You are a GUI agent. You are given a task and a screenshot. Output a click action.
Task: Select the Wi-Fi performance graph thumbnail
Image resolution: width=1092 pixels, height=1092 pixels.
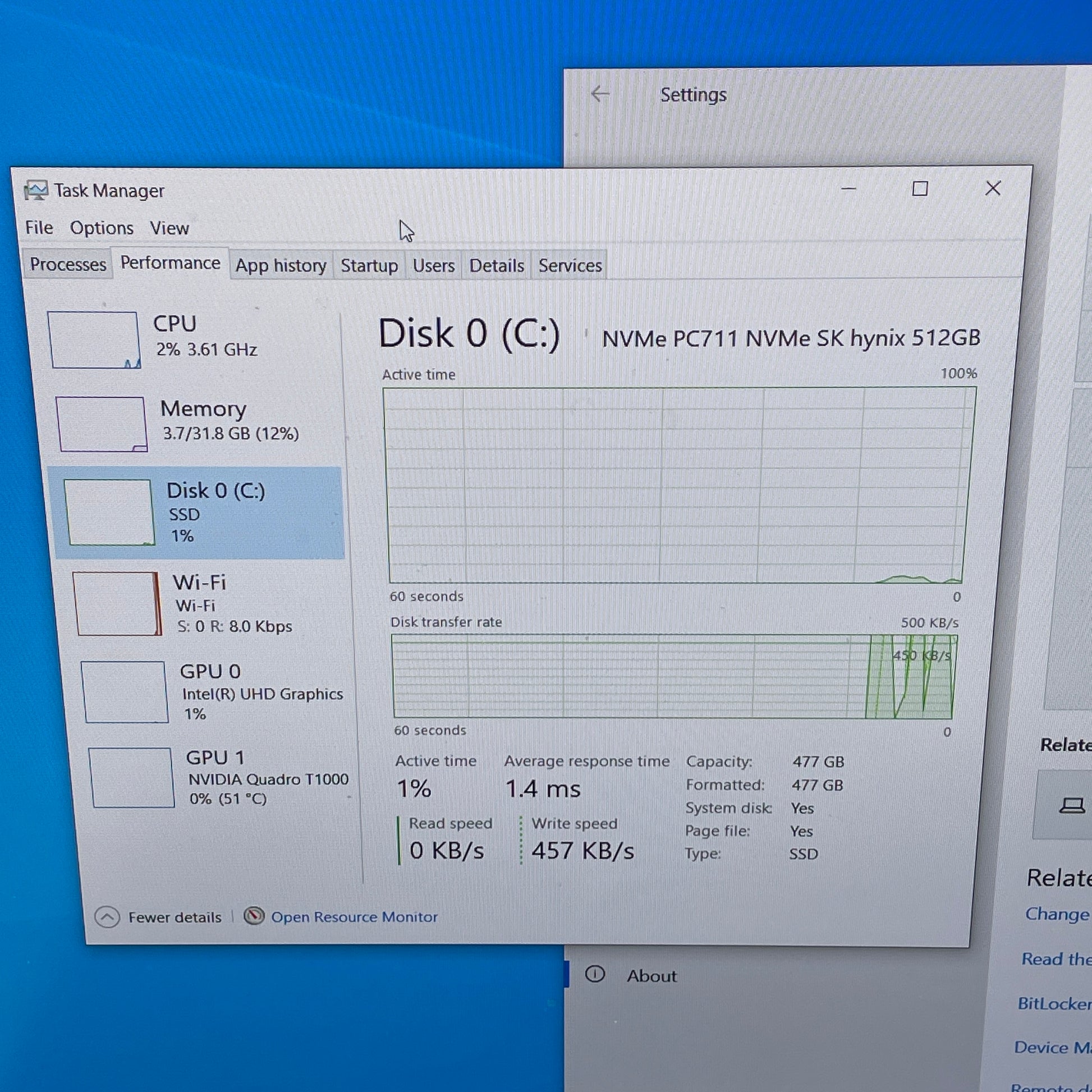point(117,603)
